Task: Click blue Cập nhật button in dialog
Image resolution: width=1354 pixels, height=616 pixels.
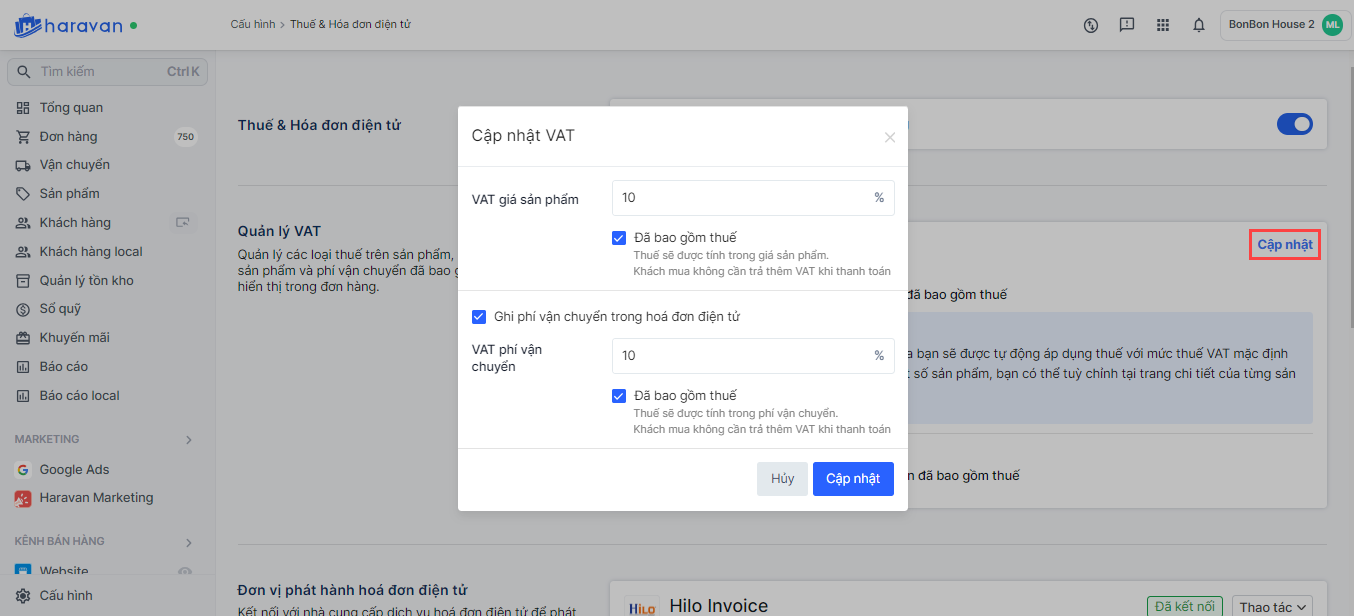Action: [x=853, y=479]
